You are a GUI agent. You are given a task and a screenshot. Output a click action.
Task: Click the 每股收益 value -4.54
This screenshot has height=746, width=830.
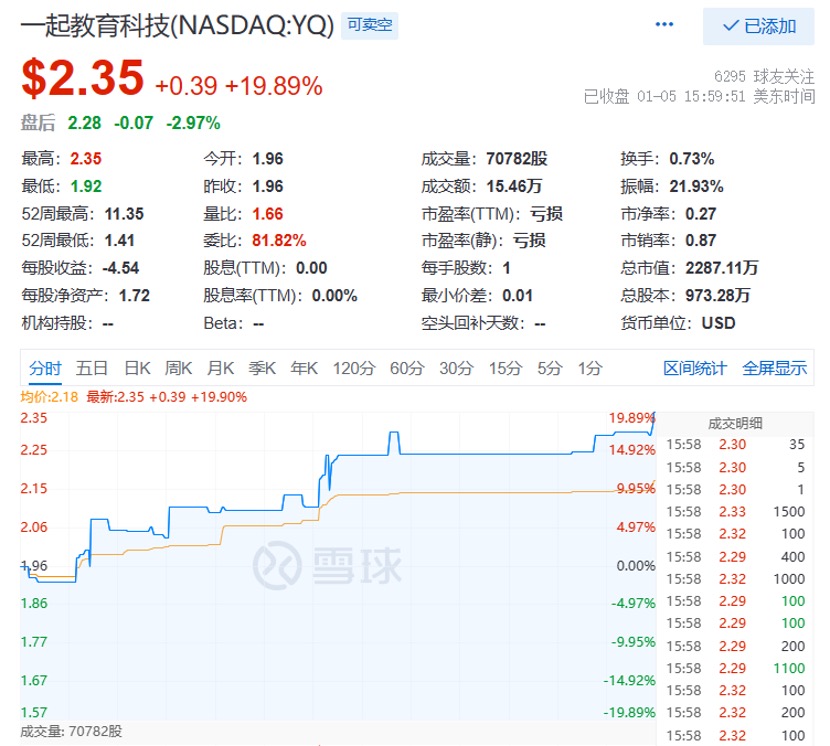tap(121, 268)
